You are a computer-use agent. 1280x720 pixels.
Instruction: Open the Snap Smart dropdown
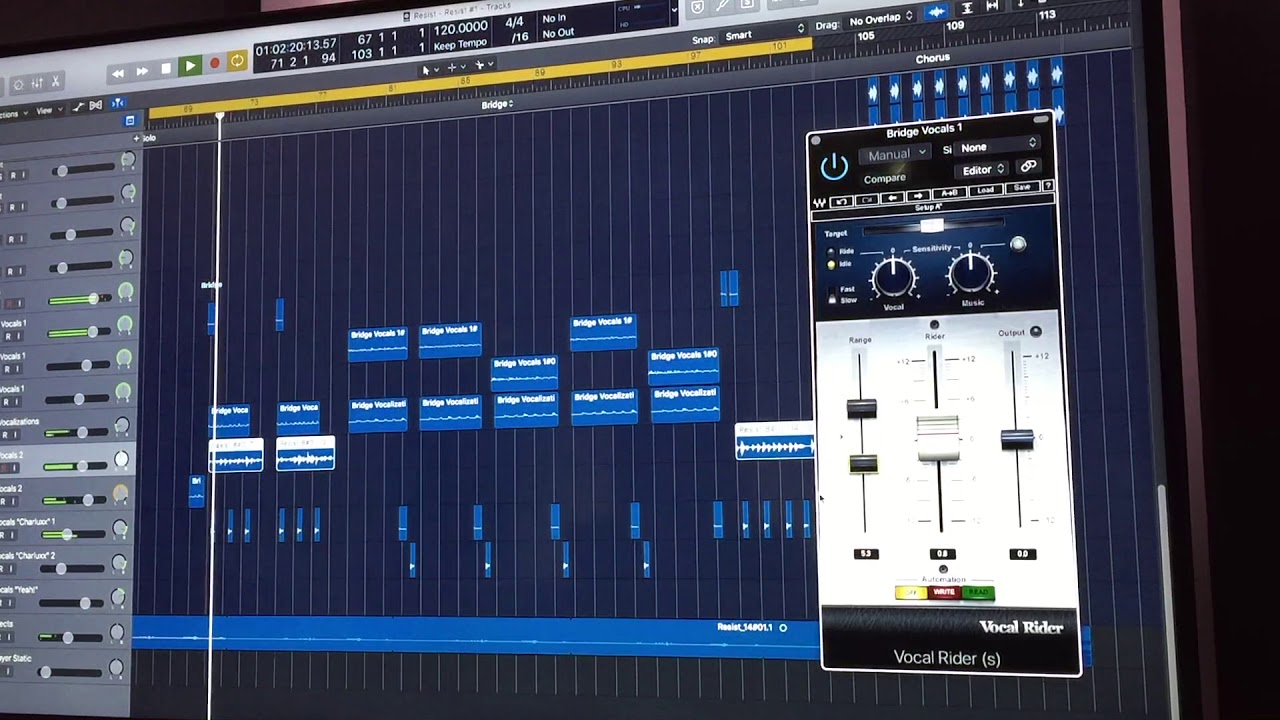pos(763,34)
